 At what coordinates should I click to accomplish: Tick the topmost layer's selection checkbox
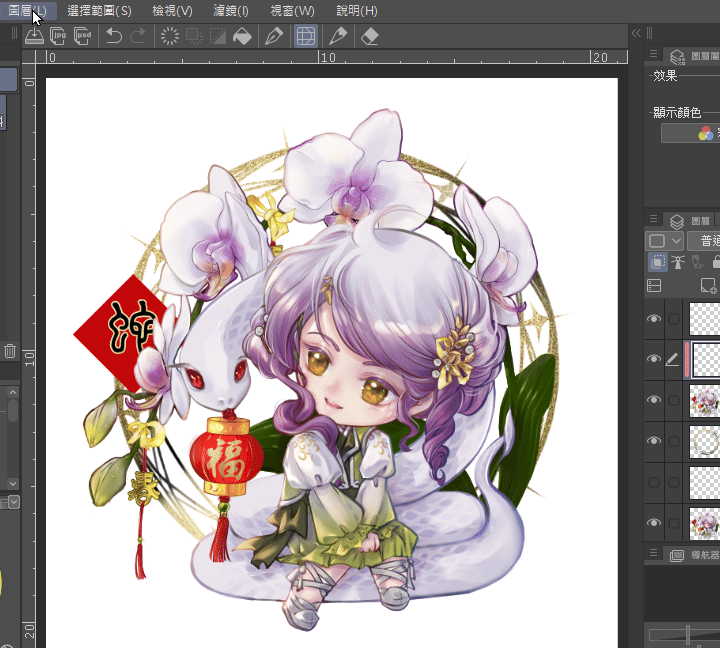674,319
